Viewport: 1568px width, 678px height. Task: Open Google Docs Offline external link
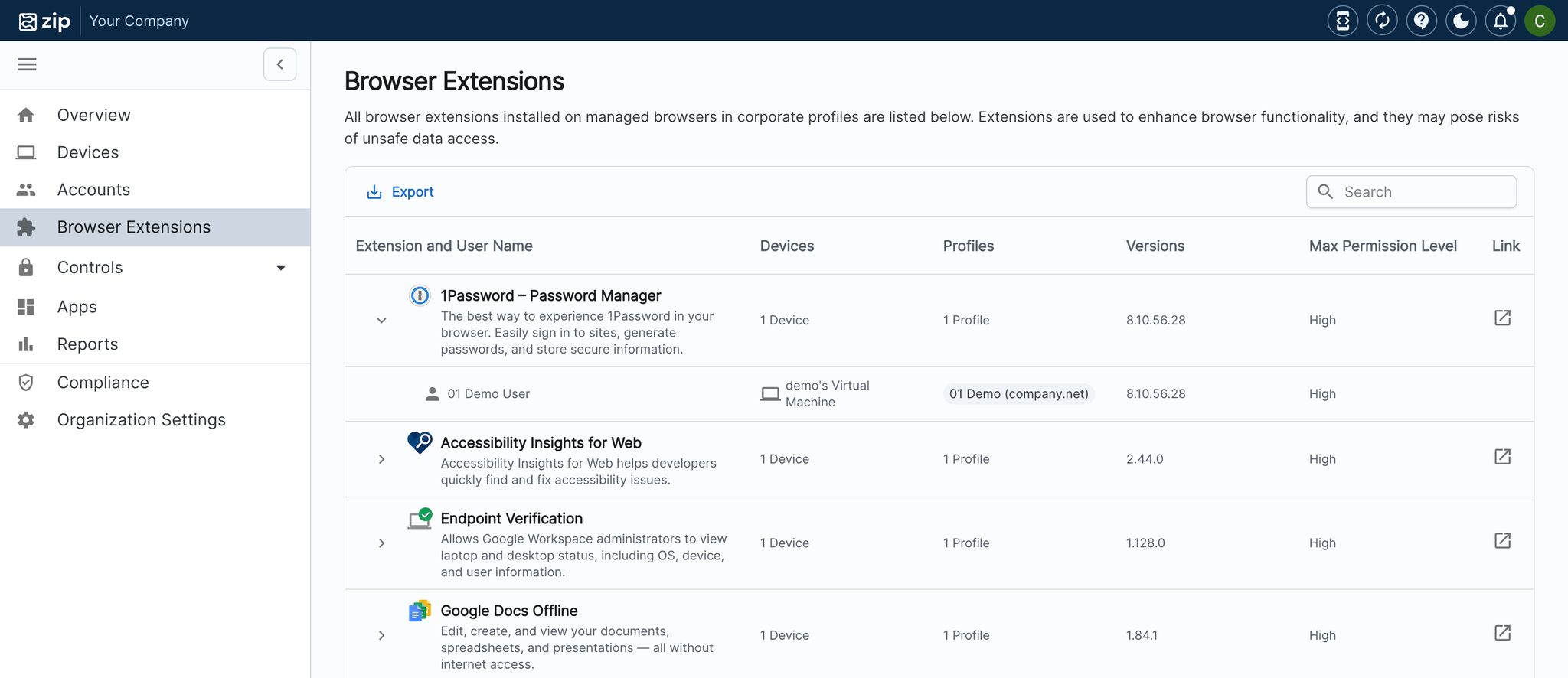click(x=1502, y=634)
